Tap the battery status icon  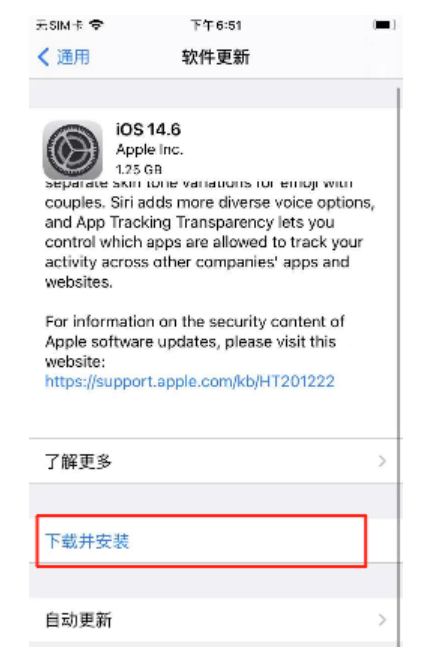[x=384, y=25]
